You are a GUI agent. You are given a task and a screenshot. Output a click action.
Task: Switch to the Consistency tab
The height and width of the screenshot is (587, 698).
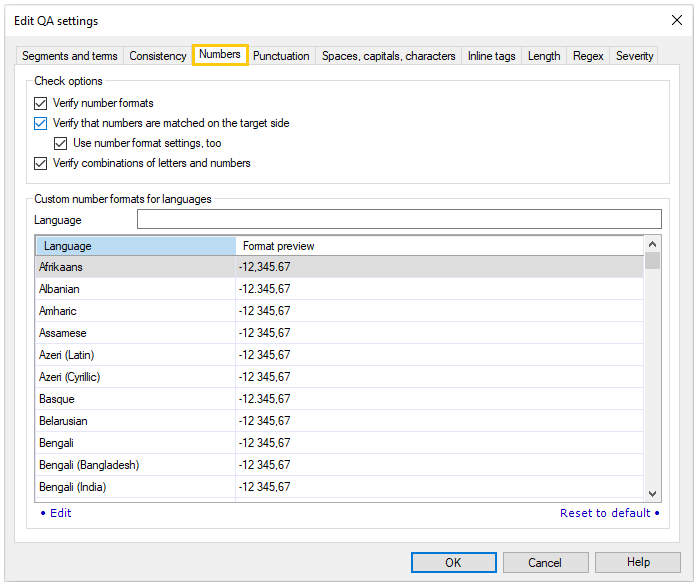(x=158, y=56)
